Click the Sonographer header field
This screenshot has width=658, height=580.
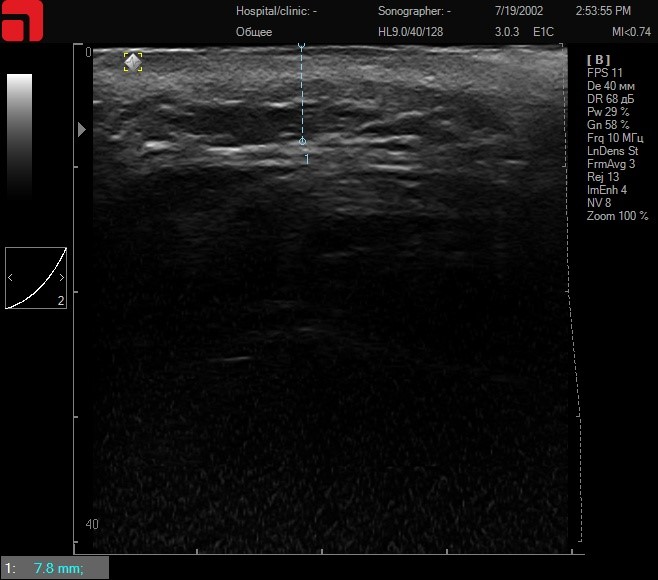pos(414,12)
